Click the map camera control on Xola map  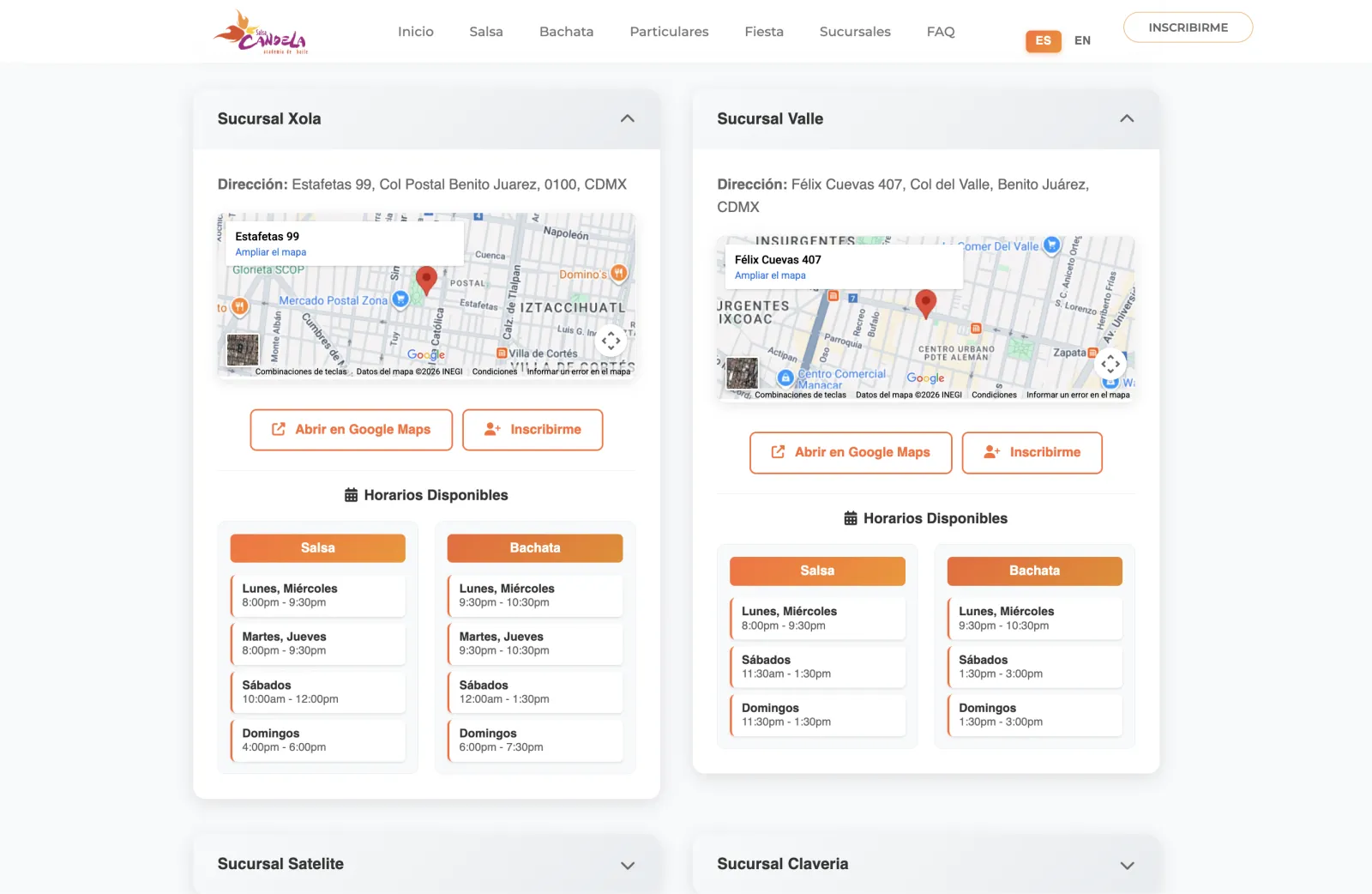click(611, 341)
